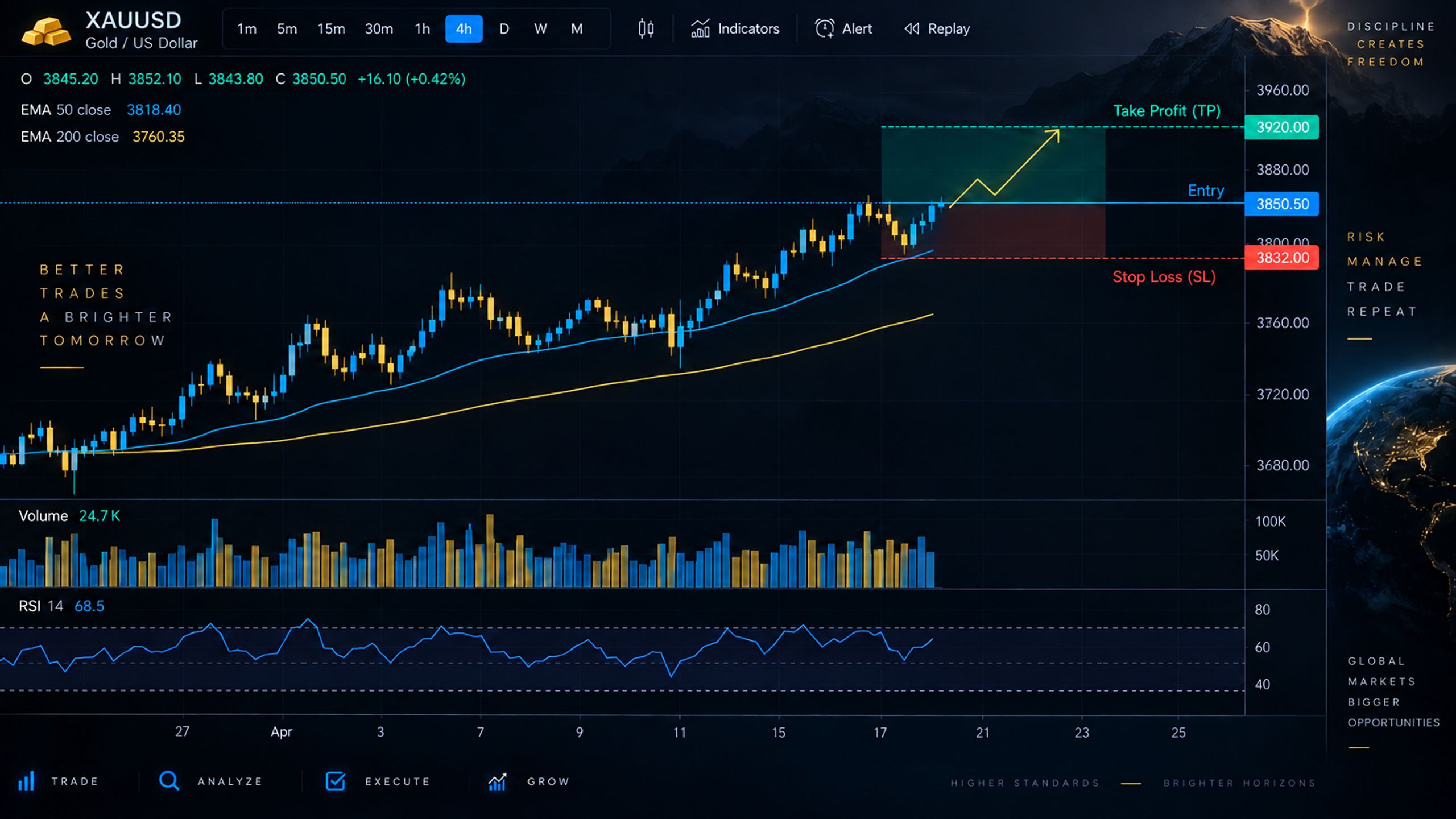Click the Indicators label
Image resolution: width=1456 pixels, height=819 pixels.
pyautogui.click(x=748, y=29)
